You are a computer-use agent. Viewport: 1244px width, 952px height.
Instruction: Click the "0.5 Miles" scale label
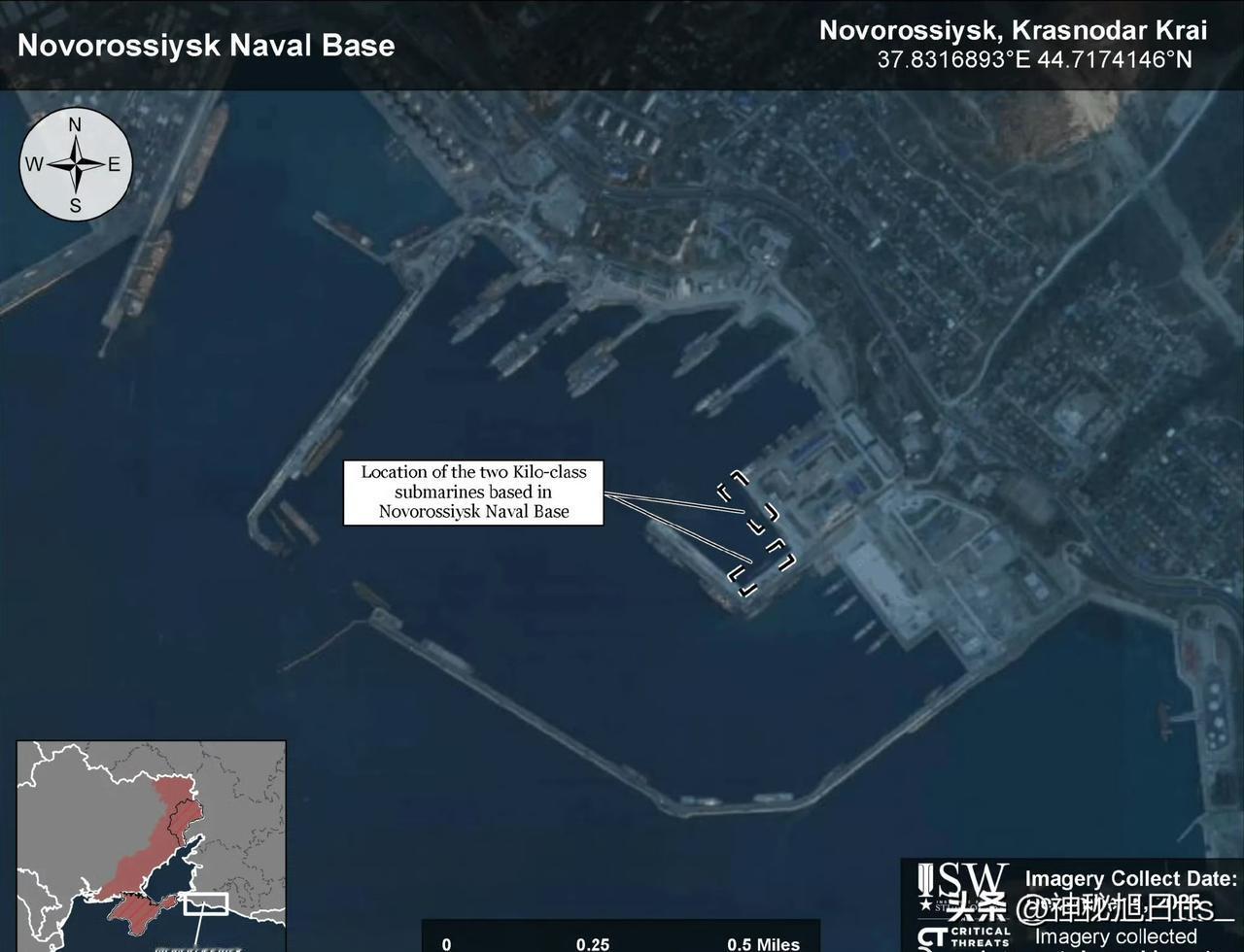coord(764,944)
